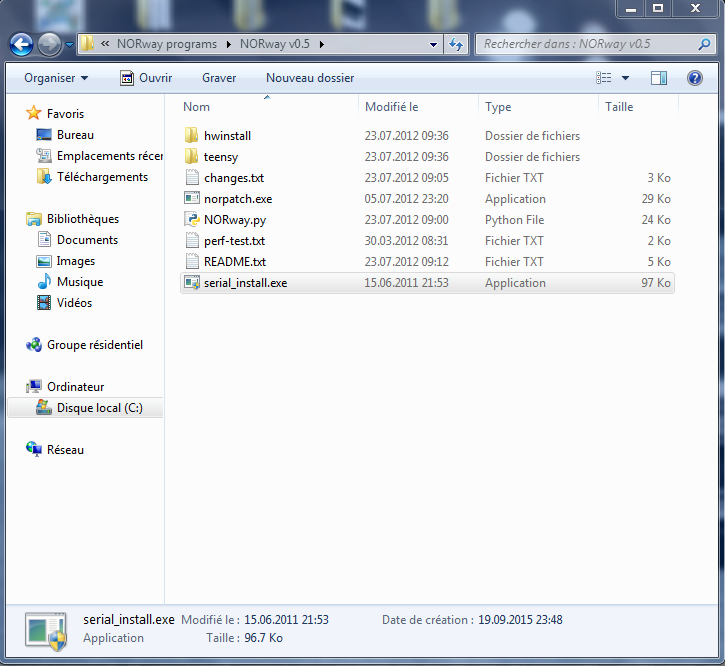
Task: Open the view options dropdown arrow
Action: point(625,78)
